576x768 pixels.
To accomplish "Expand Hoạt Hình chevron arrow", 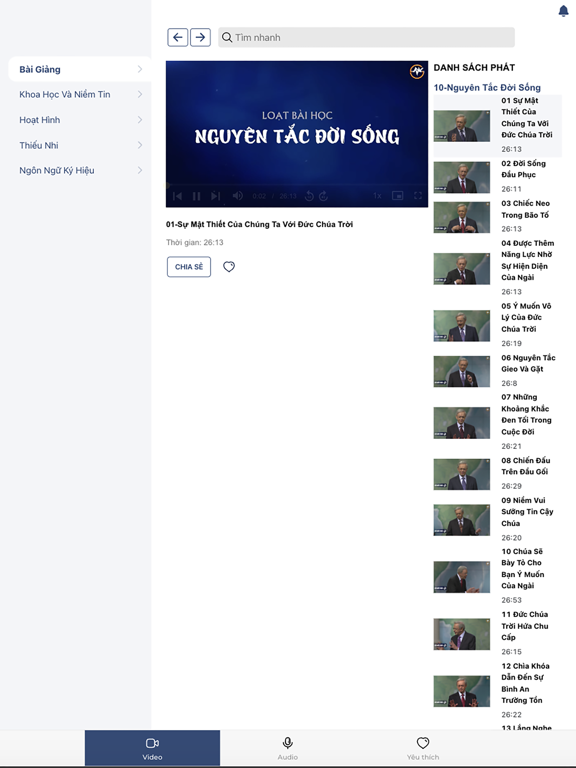I will 140,120.
